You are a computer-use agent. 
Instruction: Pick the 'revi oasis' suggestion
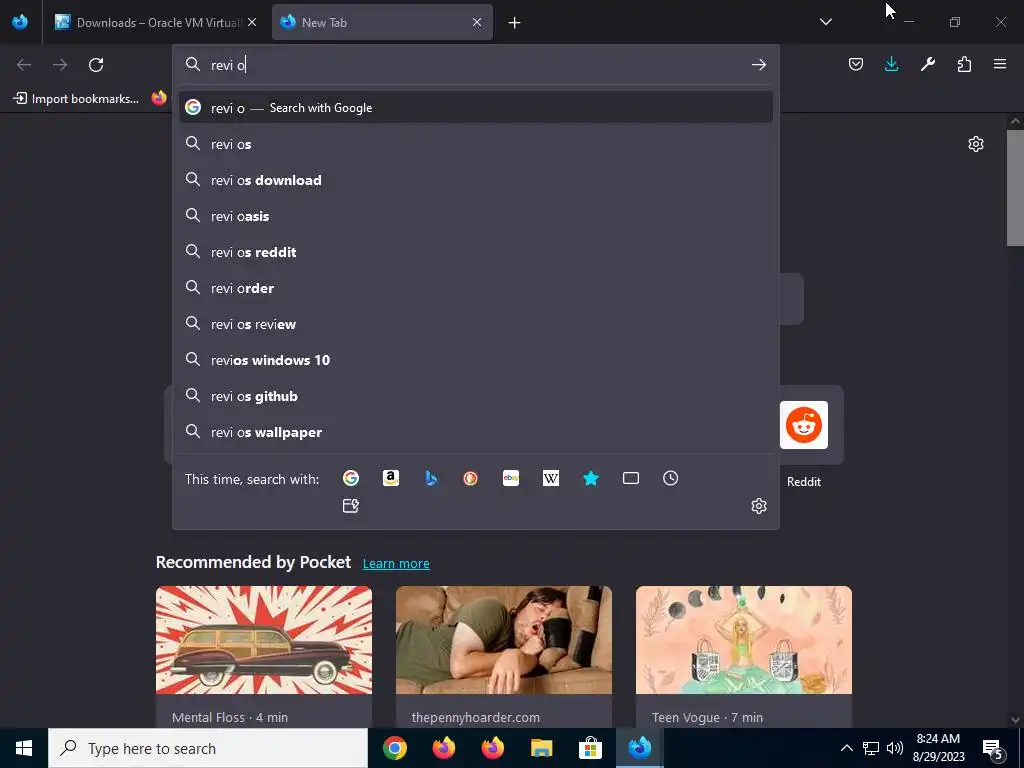pos(475,216)
